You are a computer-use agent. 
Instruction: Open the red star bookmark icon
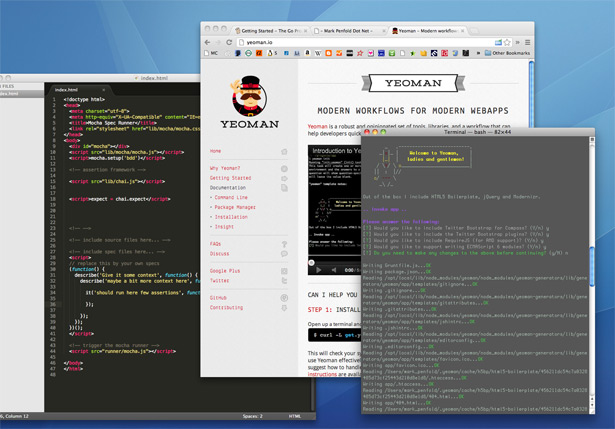[360, 53]
